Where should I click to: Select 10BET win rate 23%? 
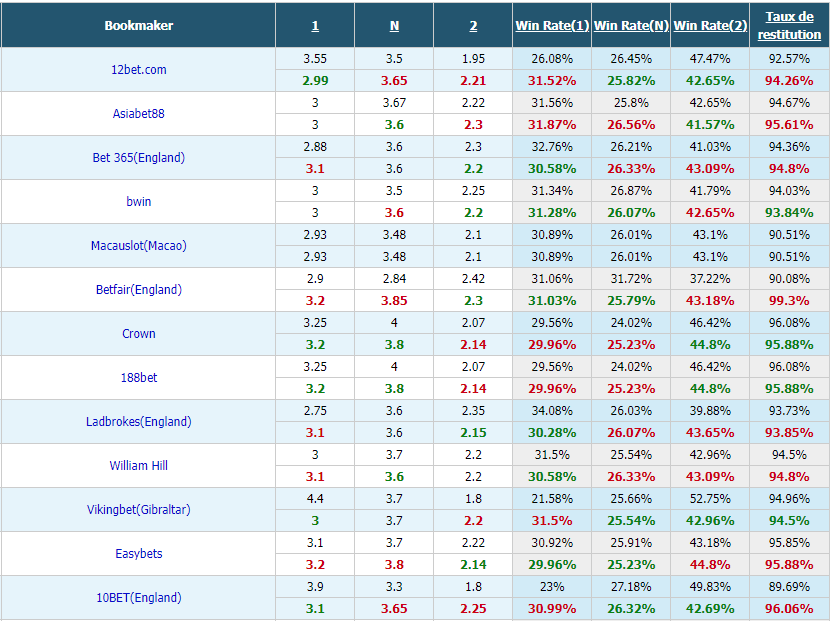point(552,587)
